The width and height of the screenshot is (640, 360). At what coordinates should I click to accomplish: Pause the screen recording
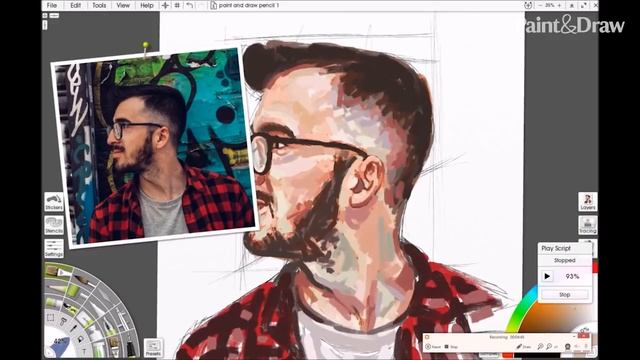(433, 347)
